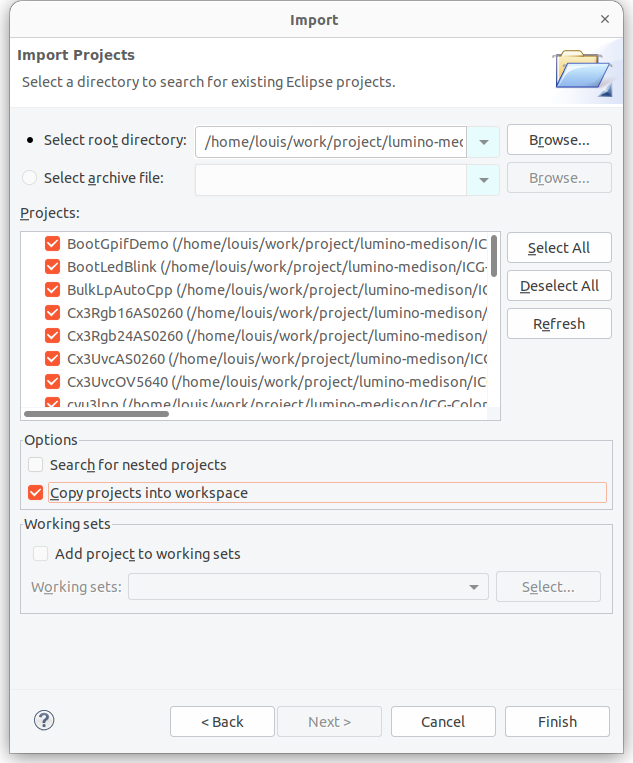Screen dimensions: 633x763
Task: Uncheck the BootGpifDemo project
Action: [53, 244]
